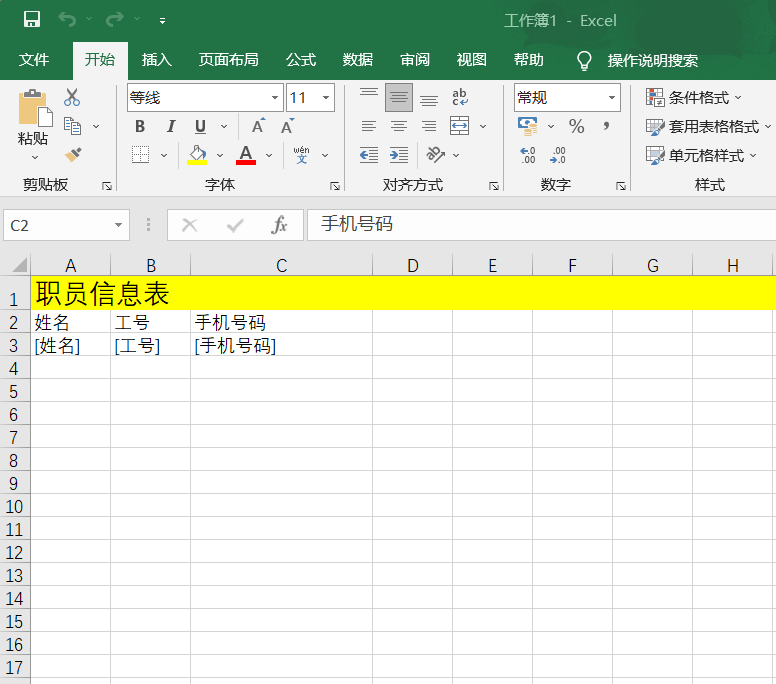This screenshot has width=776, height=684.
Task: Select Bottom Align icon
Action: pos(429,98)
